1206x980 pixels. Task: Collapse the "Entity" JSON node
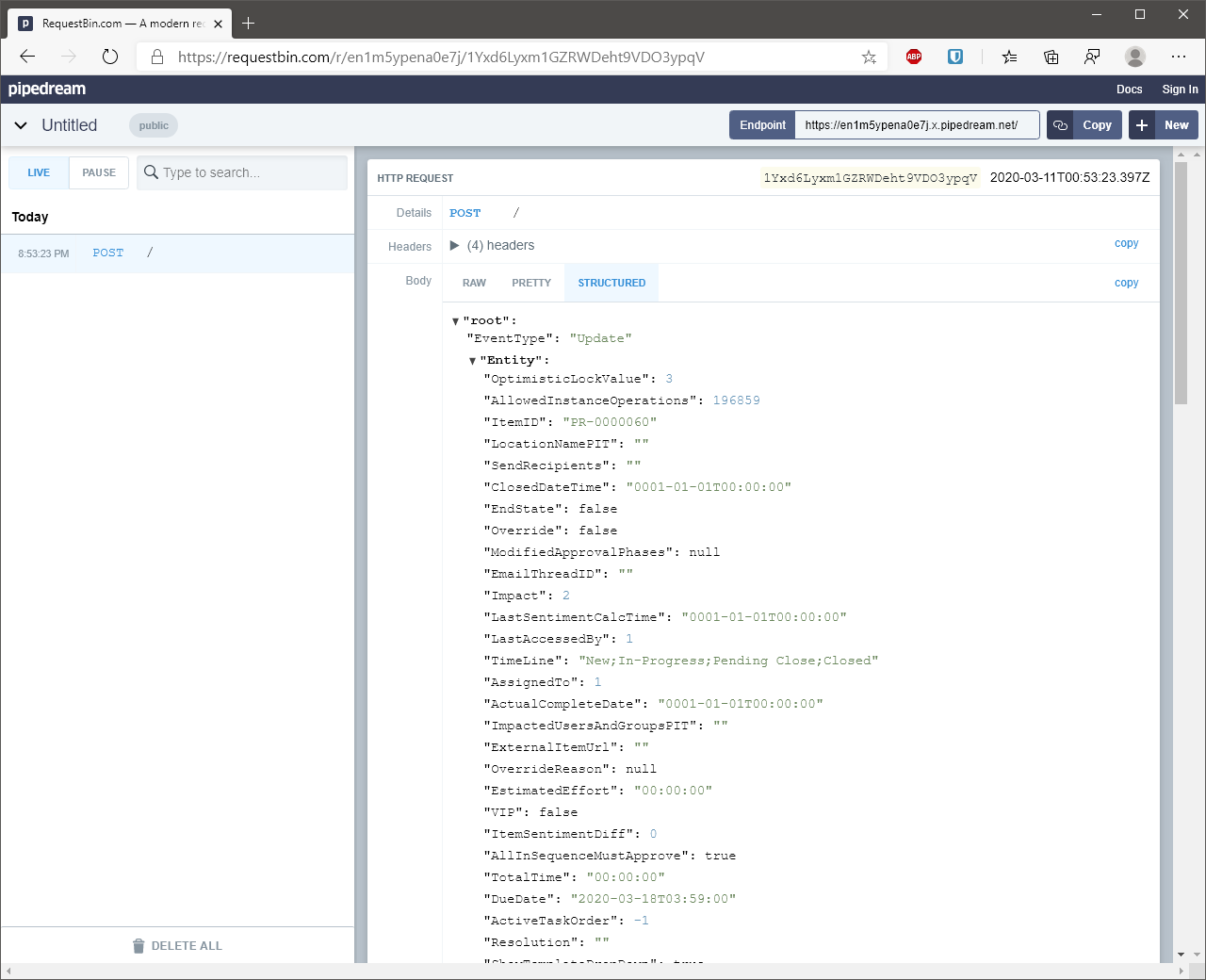[472, 361]
